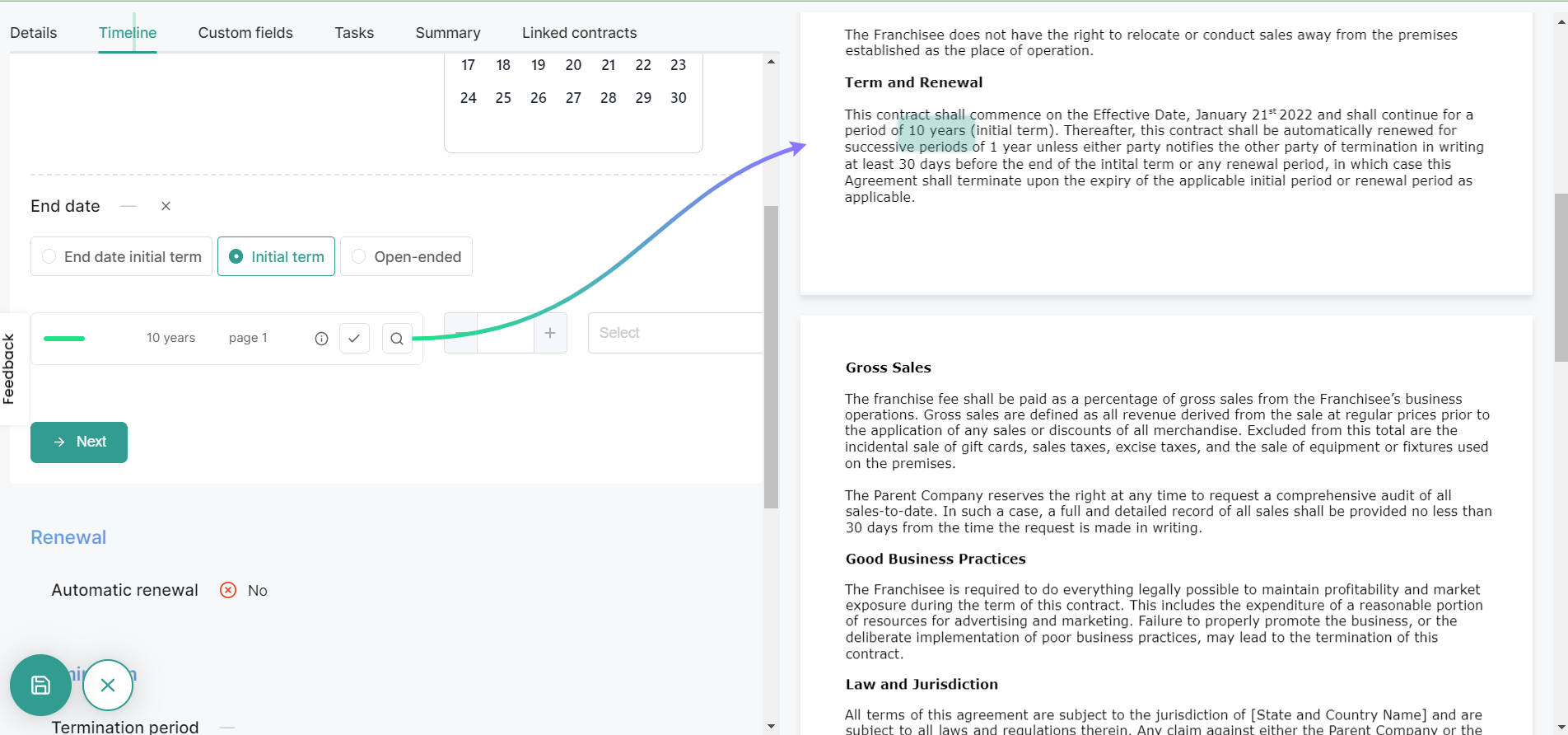Click the timeline panel scroll-down arrow
This screenshot has width=1568, height=735.
pyautogui.click(x=771, y=726)
